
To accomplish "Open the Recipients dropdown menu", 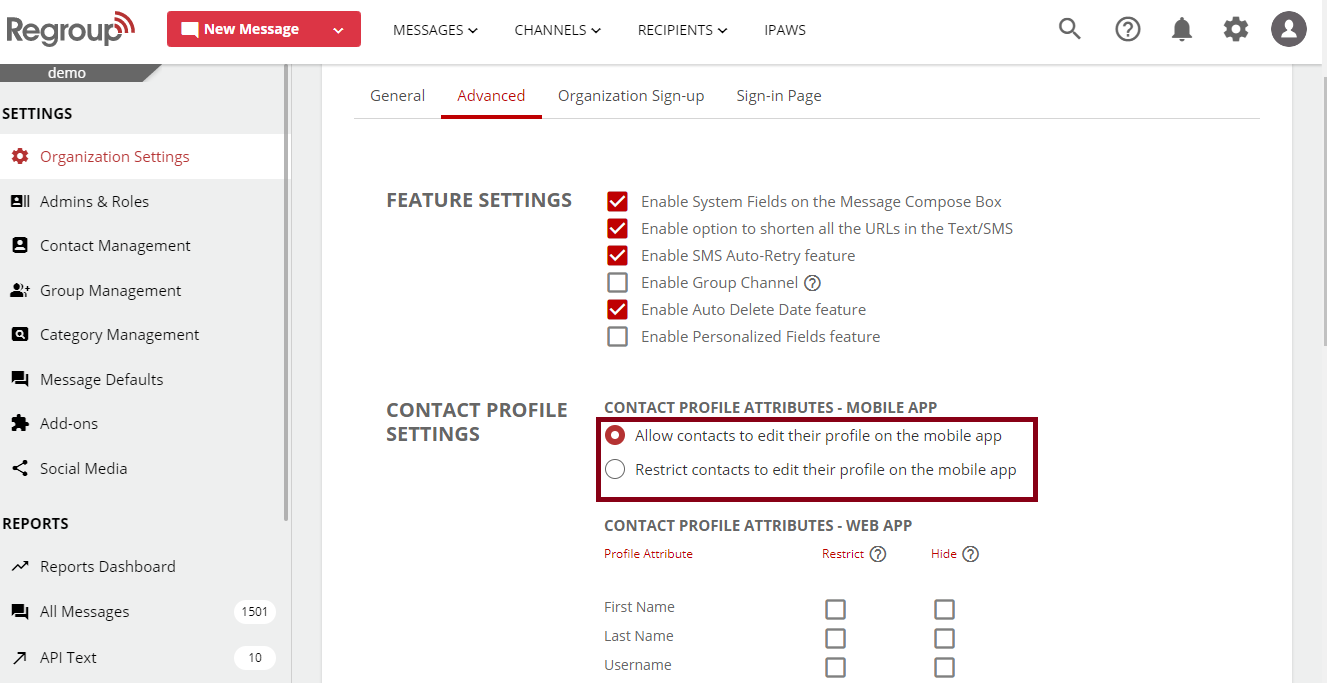I will pos(682,30).
